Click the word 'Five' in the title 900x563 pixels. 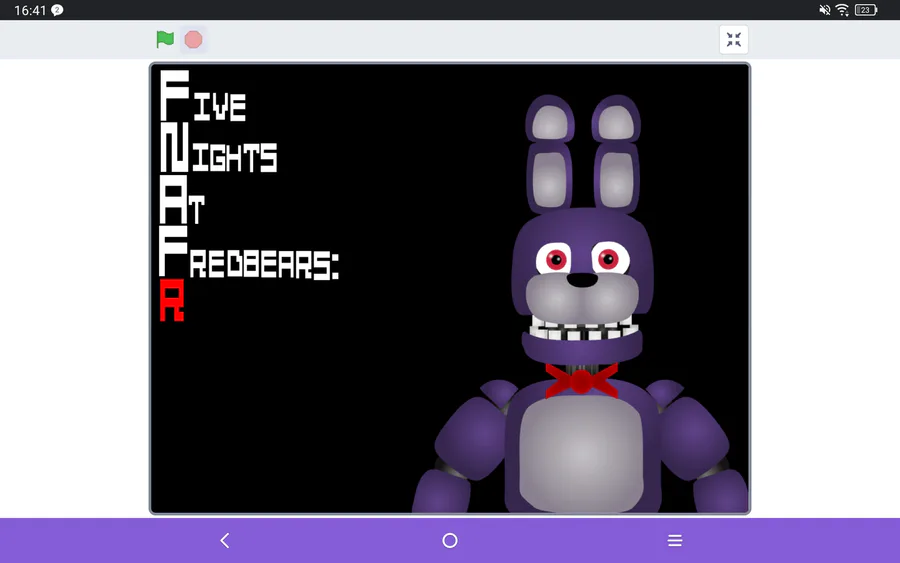point(203,95)
